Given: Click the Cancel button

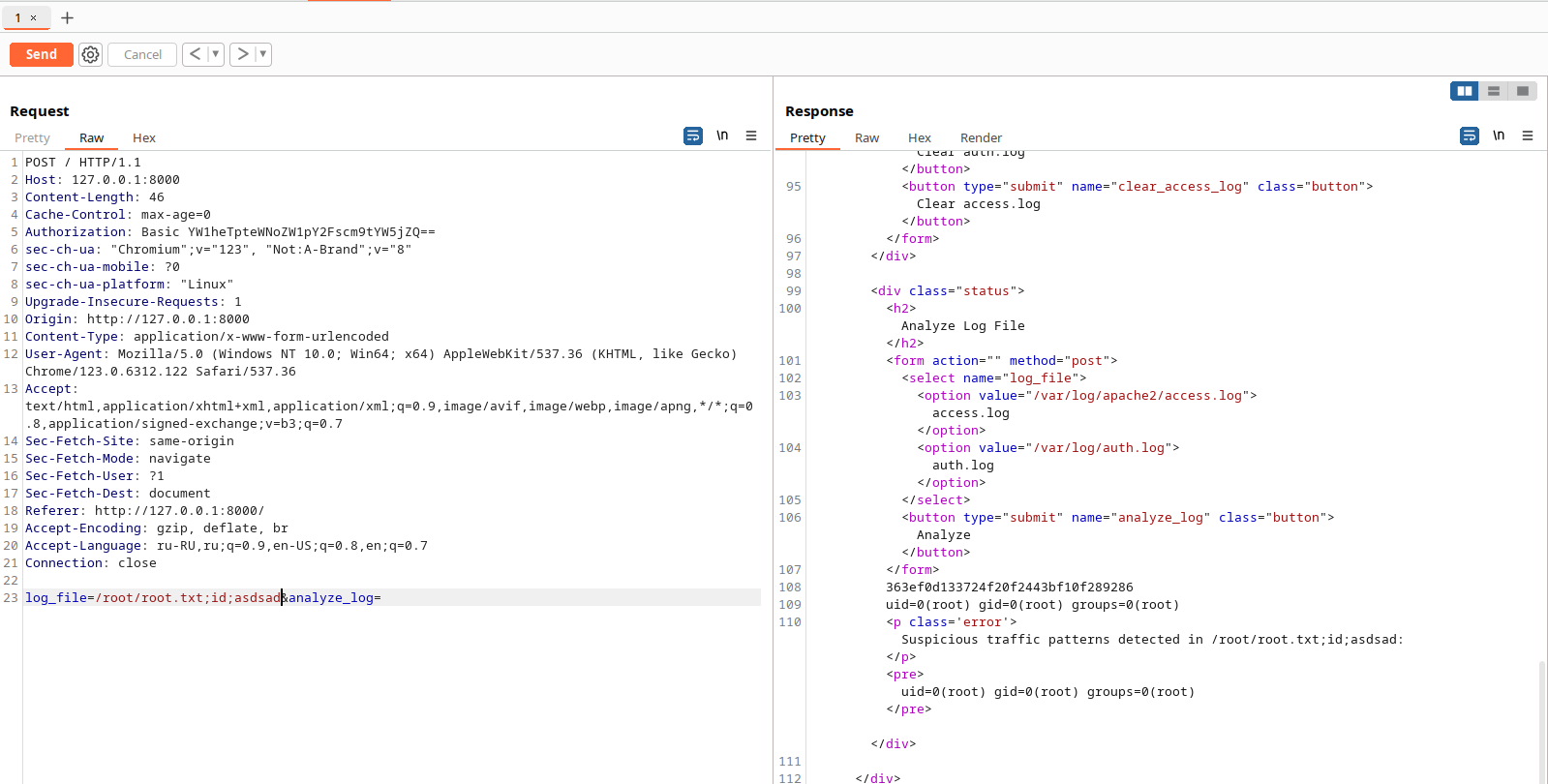Looking at the screenshot, I should (142, 54).
